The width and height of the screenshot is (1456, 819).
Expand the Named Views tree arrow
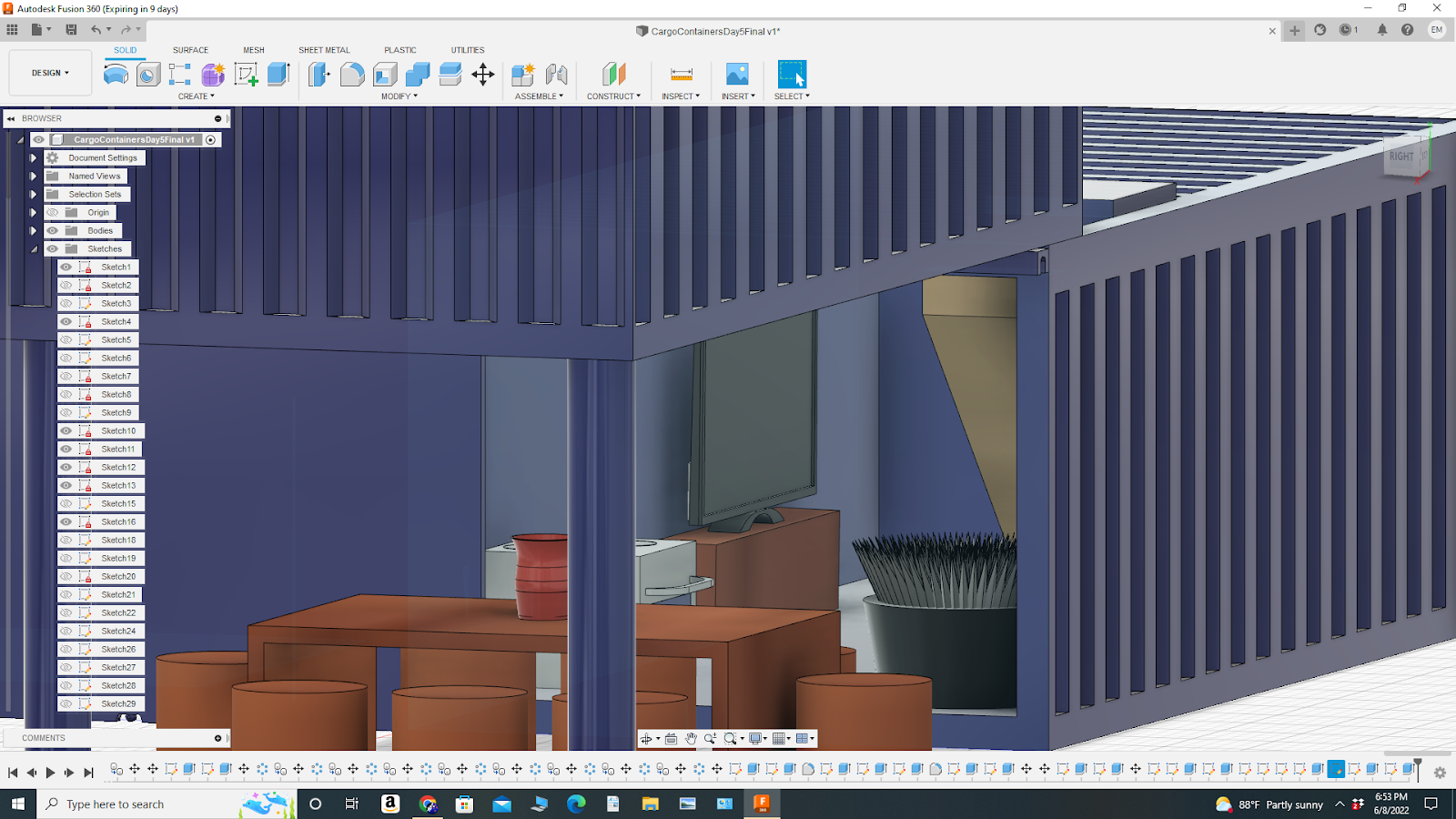coord(34,176)
